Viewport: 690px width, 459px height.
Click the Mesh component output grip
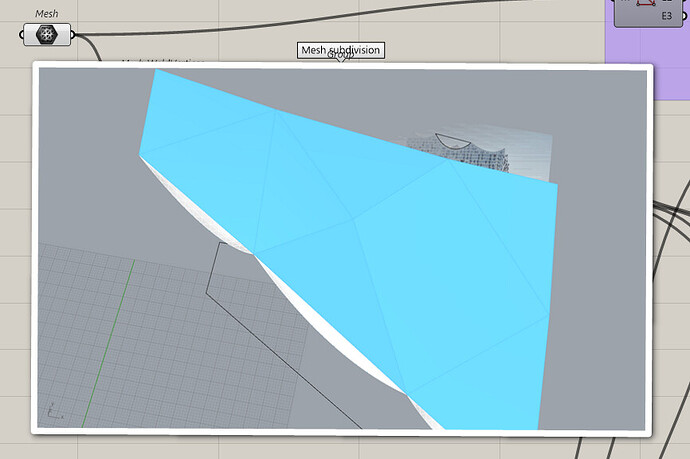[x=73, y=35]
